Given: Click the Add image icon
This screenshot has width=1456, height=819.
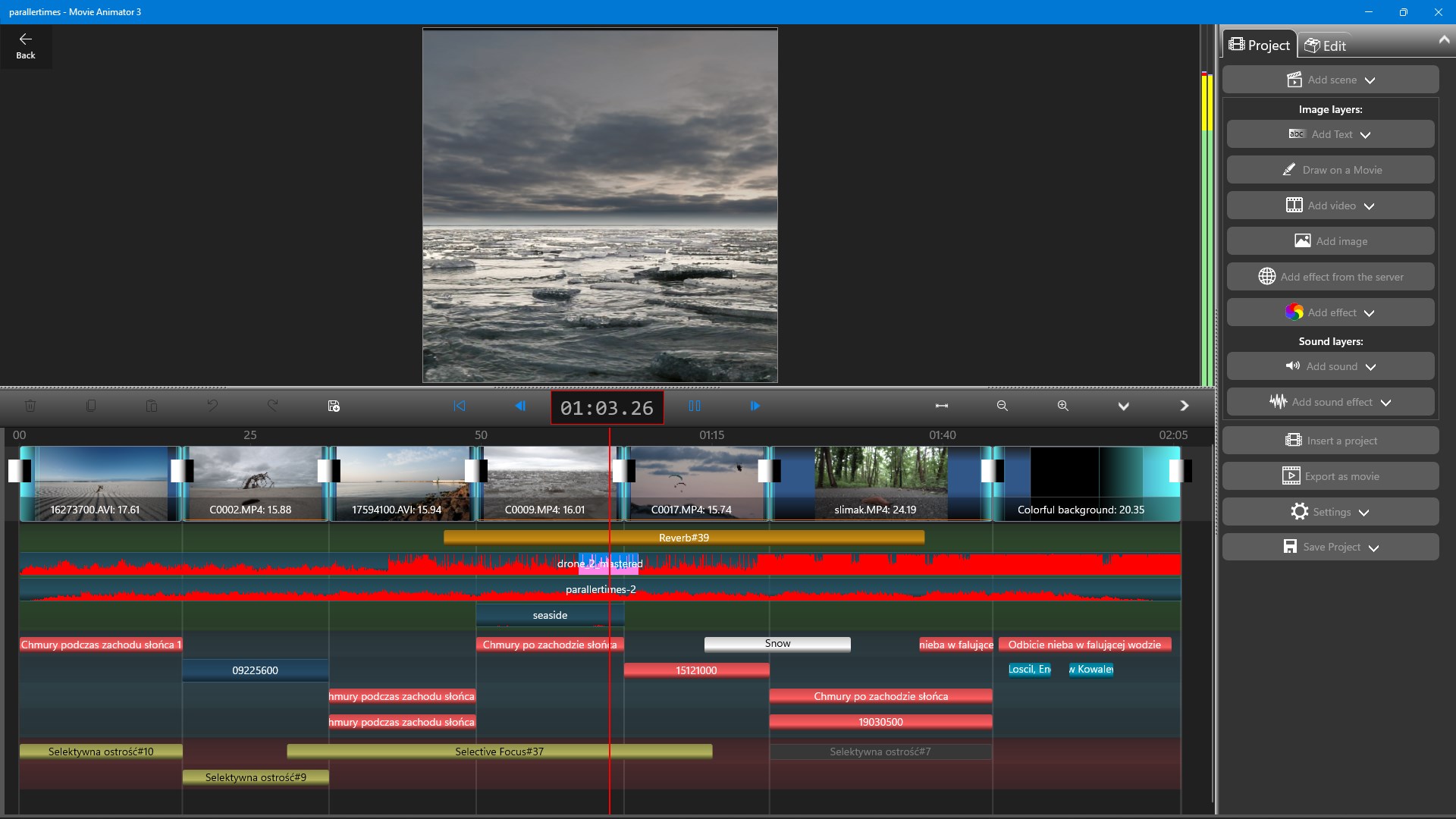Looking at the screenshot, I should click(1303, 240).
